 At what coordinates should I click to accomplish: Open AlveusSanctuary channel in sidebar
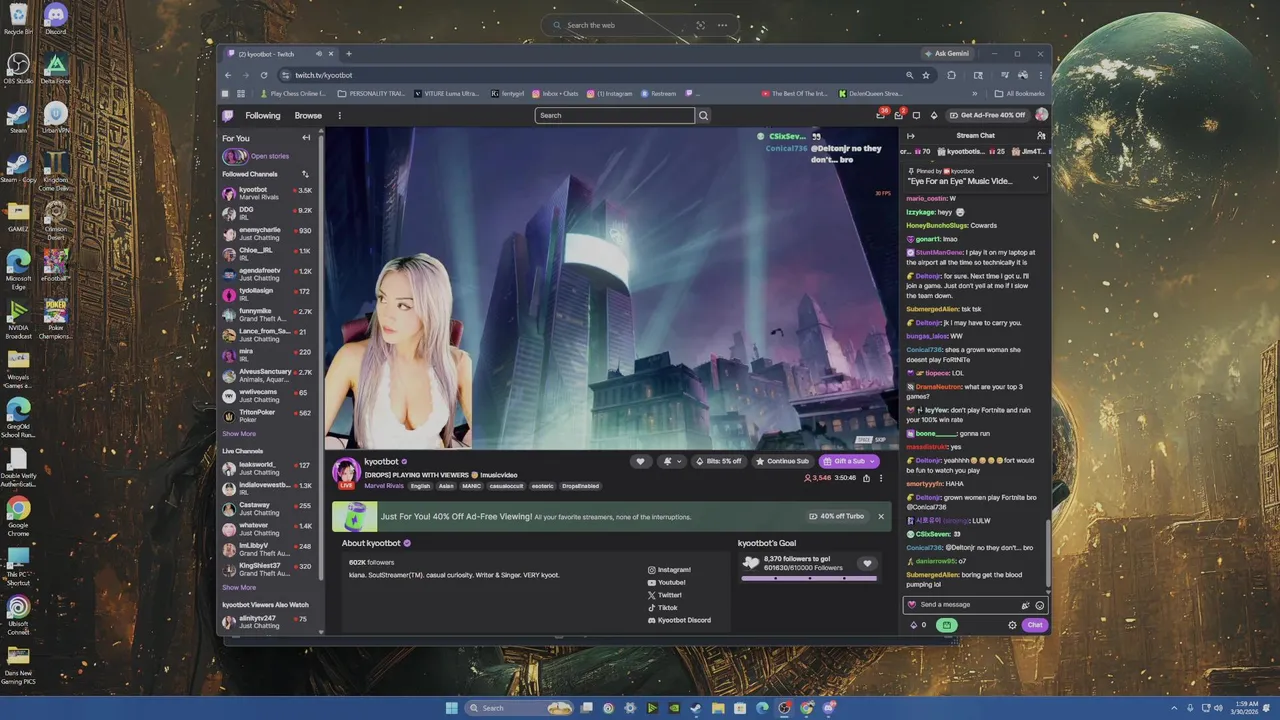click(266, 375)
